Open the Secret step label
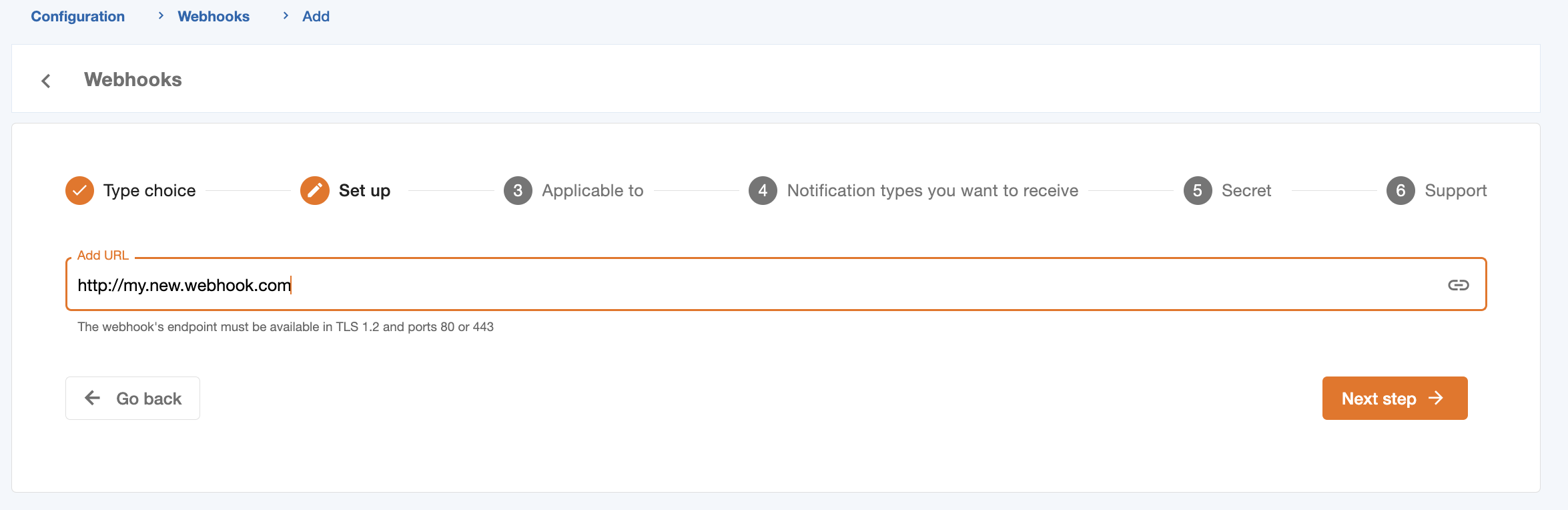 (x=1246, y=191)
